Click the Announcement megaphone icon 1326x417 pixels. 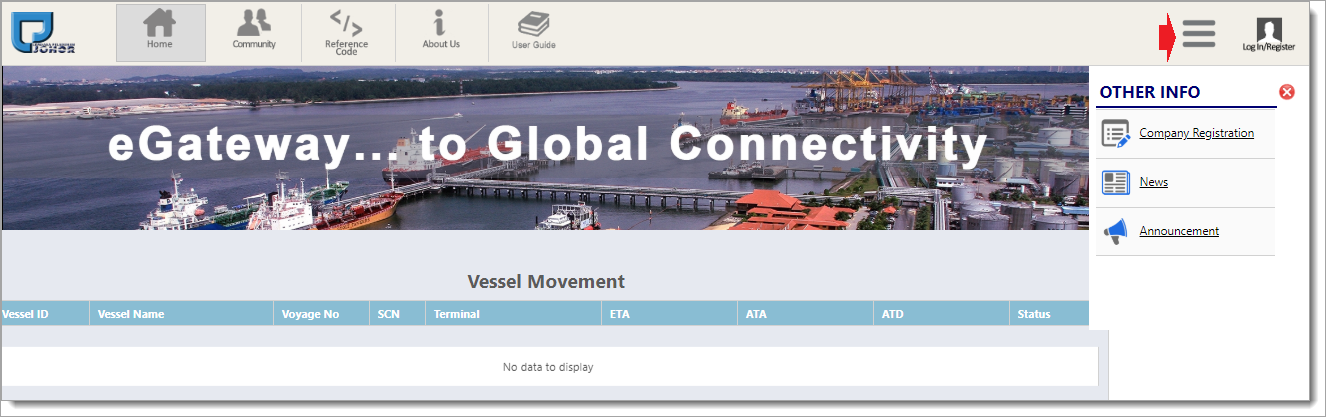point(1115,232)
